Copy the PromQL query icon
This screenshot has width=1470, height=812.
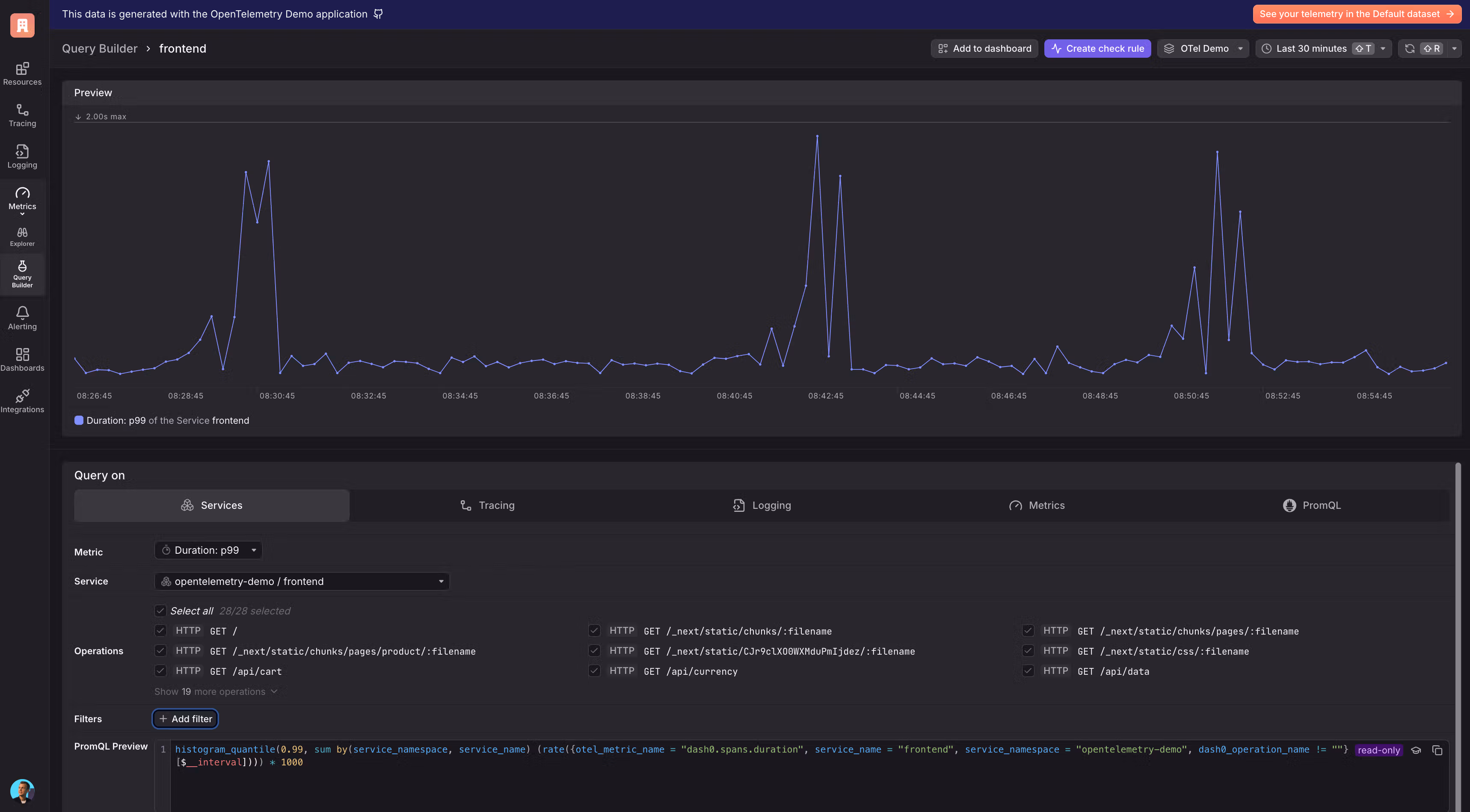click(x=1437, y=750)
